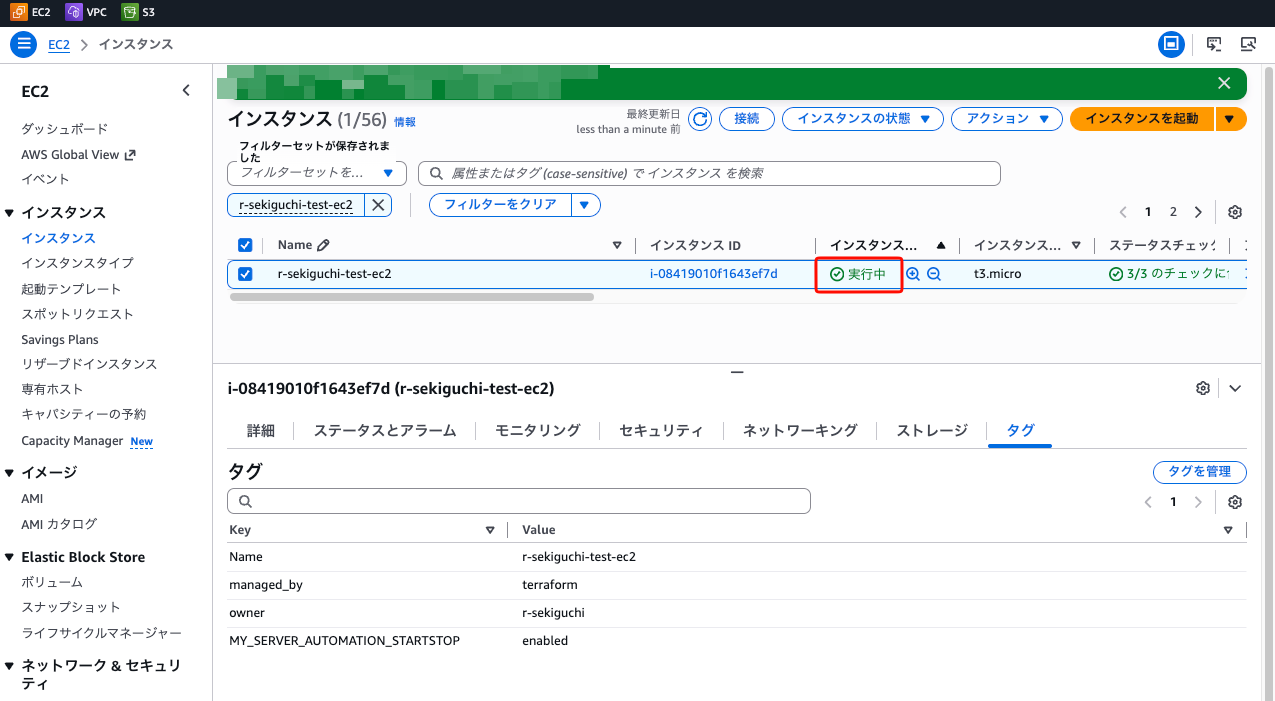This screenshot has width=1275, height=701.
Task: Uncheck the r-sekiguchi-test-ec2 row checkbox
Action: 245,274
